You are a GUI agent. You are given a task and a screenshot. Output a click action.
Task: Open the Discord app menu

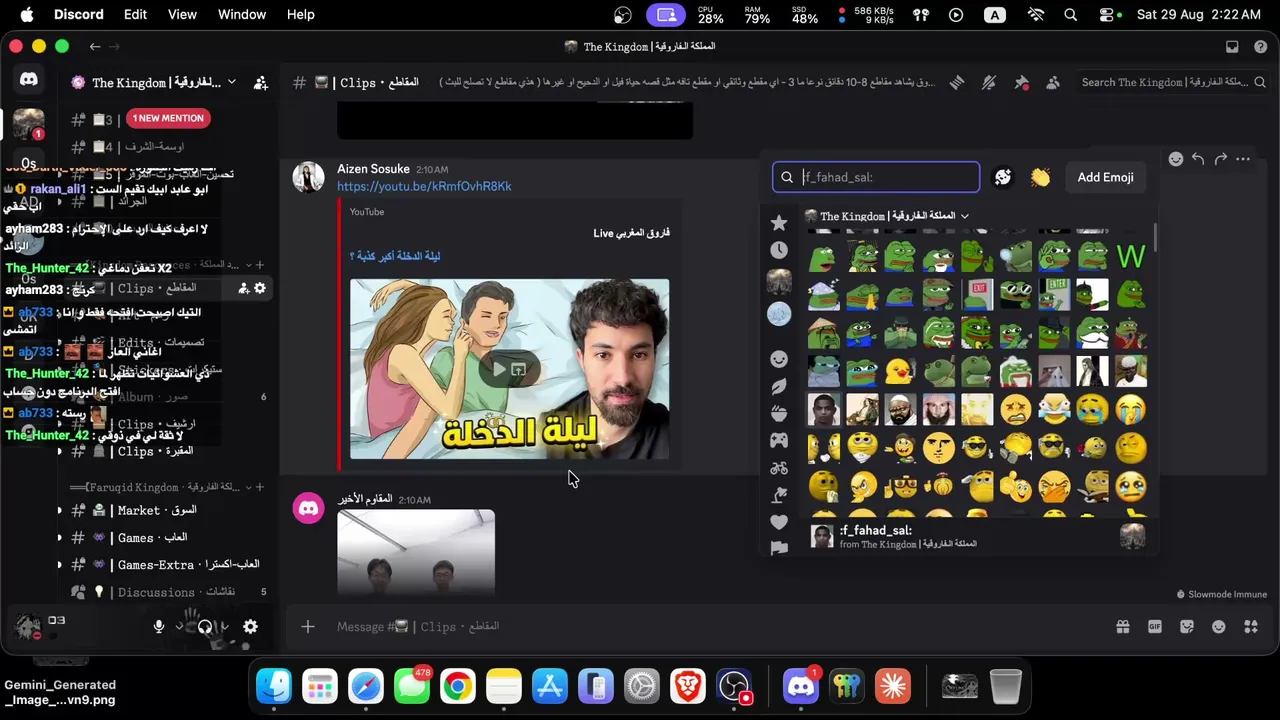pyautogui.click(x=79, y=15)
